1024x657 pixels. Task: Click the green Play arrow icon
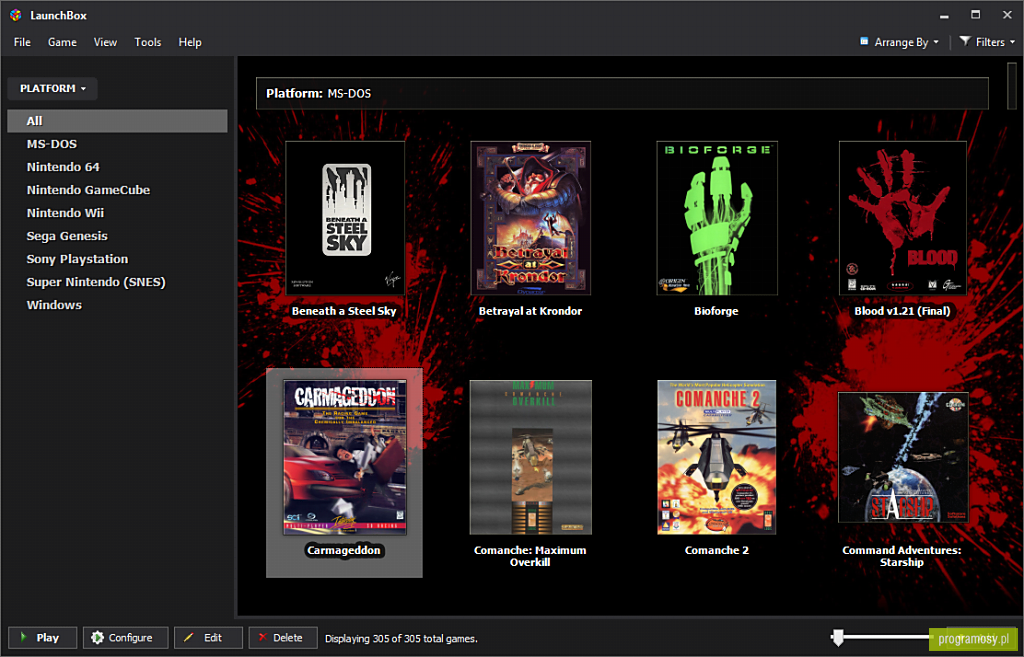(x=24, y=637)
